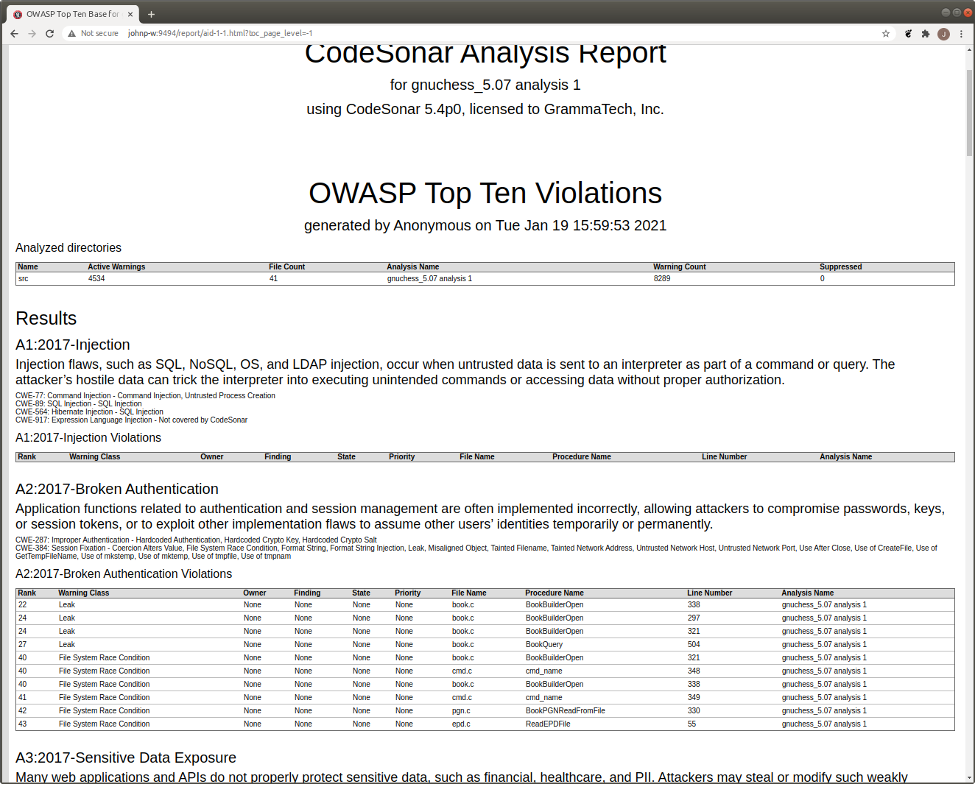
Task: Click the A1 table Procedure Name header
Action: click(x=581, y=457)
